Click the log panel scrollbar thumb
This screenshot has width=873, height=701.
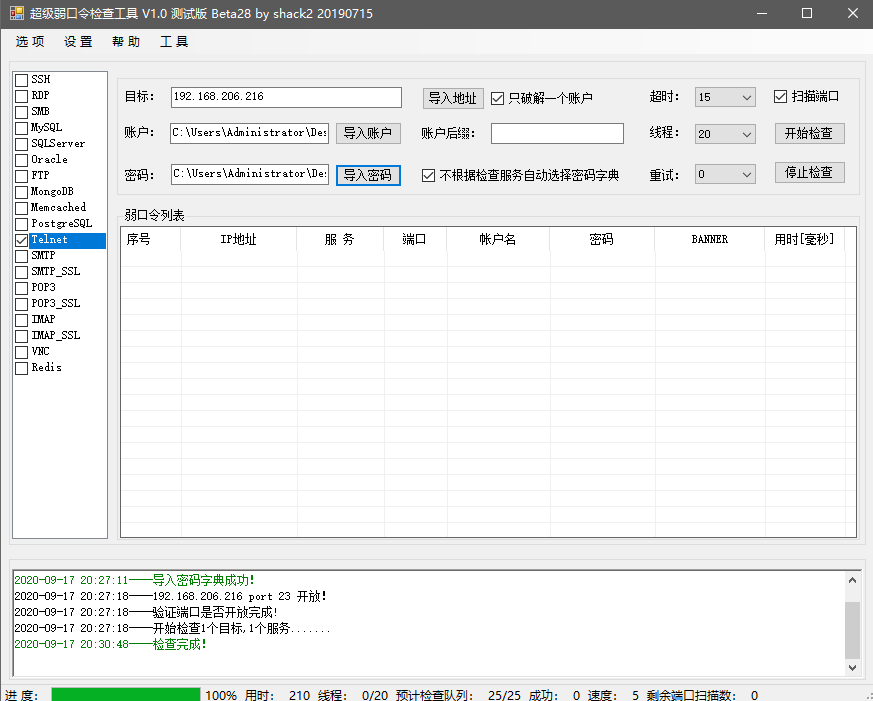[852, 630]
